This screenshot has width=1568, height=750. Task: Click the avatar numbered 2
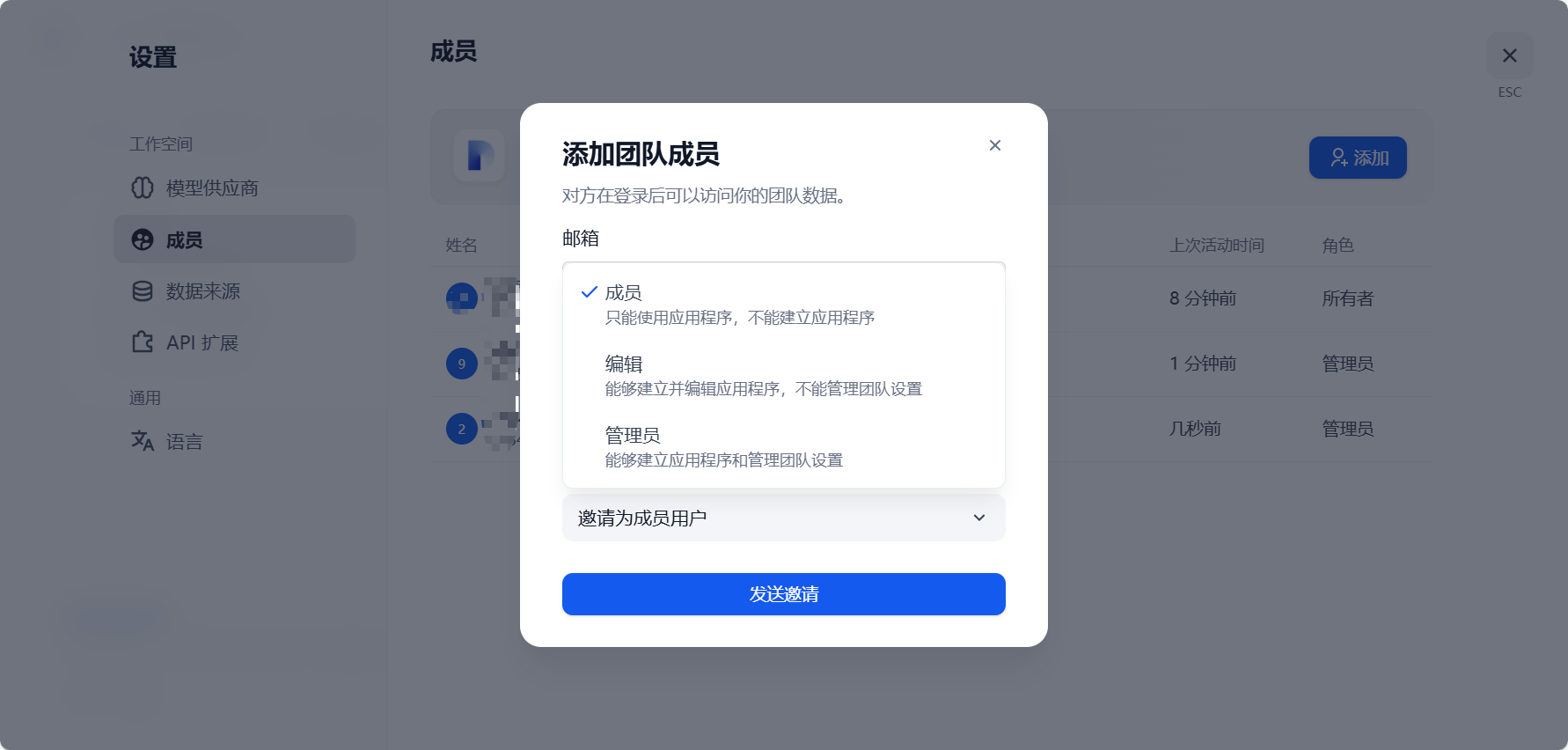(462, 429)
